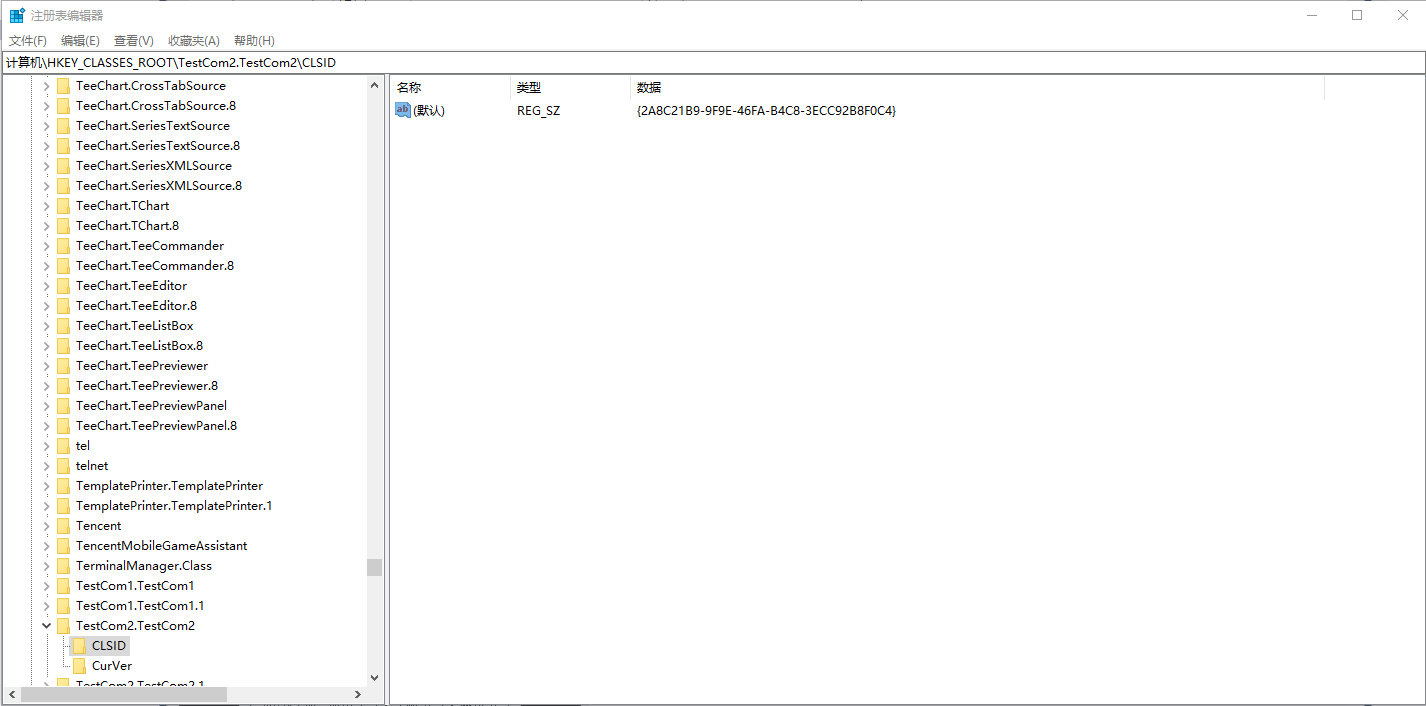Open the 编辑(E) menu
This screenshot has width=1426, height=706.
(80, 40)
